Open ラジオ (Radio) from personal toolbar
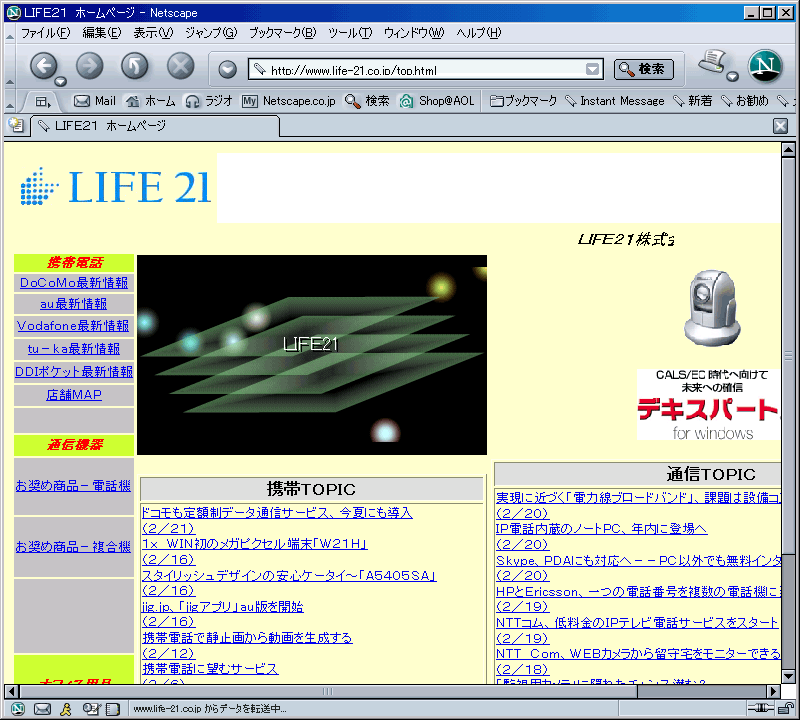This screenshot has height=720, width=800. coord(209,101)
